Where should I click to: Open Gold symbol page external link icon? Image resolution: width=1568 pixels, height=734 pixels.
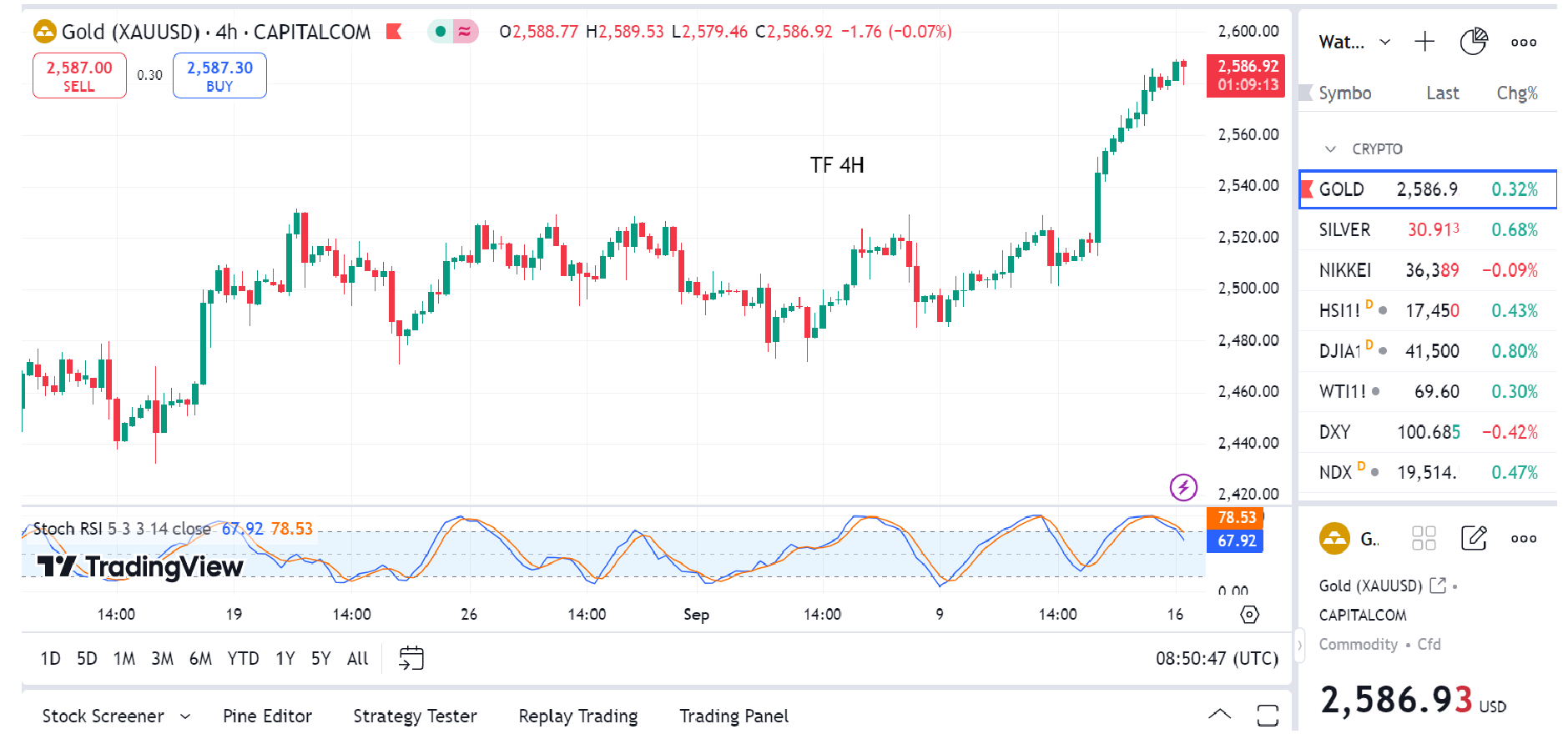1437,586
